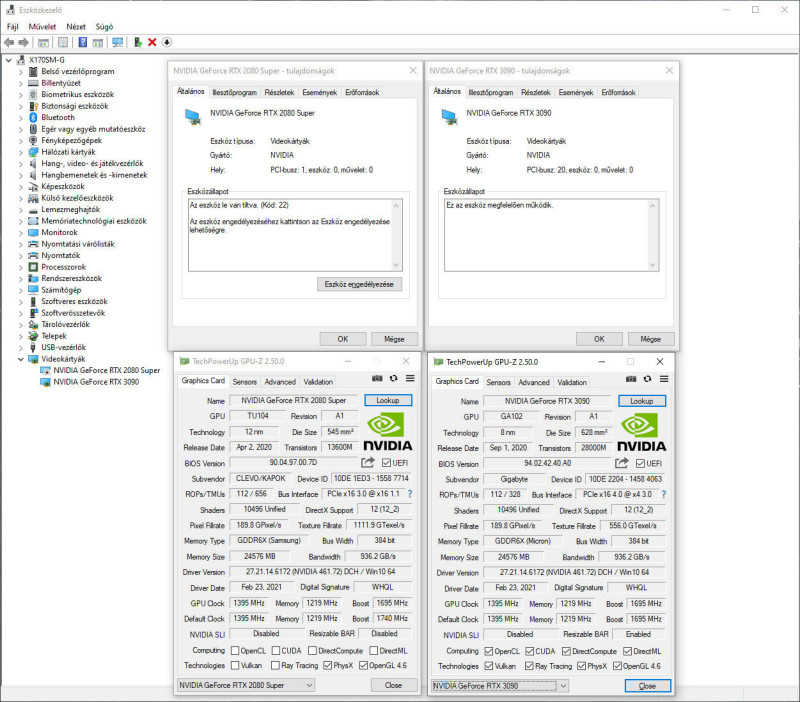This screenshot has width=800, height=702.
Task: Click bus interface question mark in 2080 Super GPU-Z
Action: [410, 494]
